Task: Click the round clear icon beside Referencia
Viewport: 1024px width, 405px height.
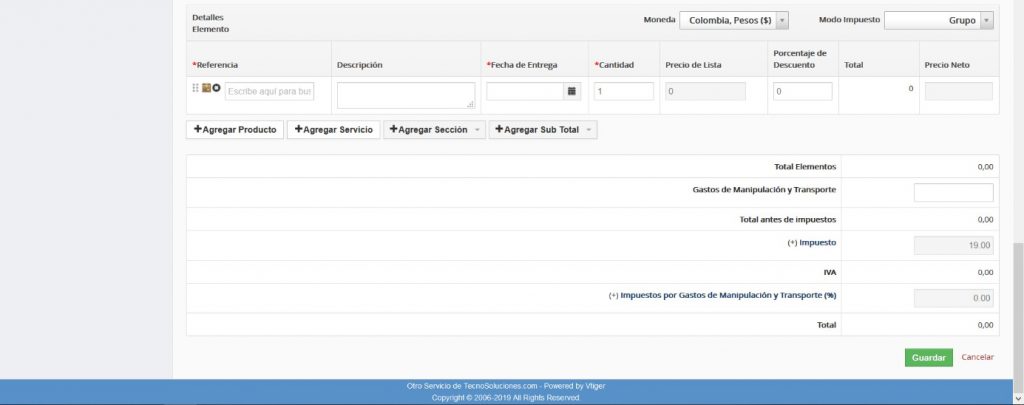Action: click(216, 88)
